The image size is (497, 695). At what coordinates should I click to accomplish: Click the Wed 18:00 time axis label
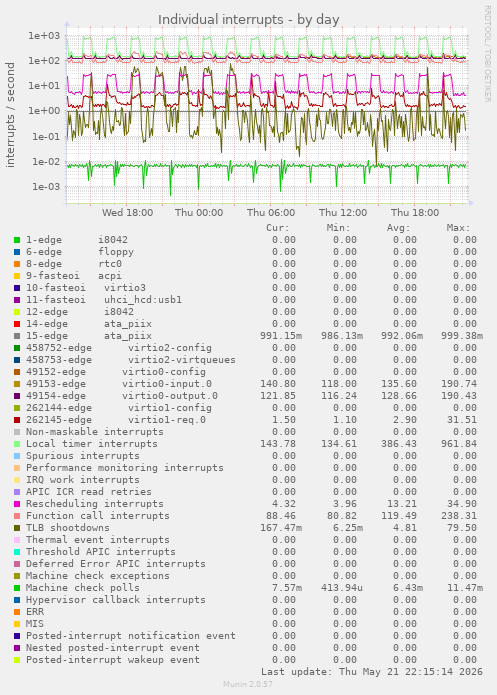[127, 213]
